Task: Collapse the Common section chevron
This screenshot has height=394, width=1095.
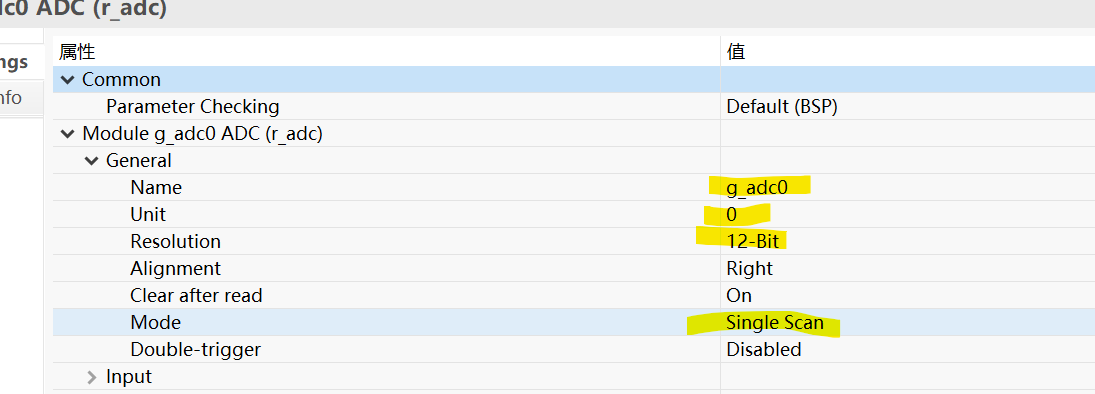Action: (x=67, y=80)
